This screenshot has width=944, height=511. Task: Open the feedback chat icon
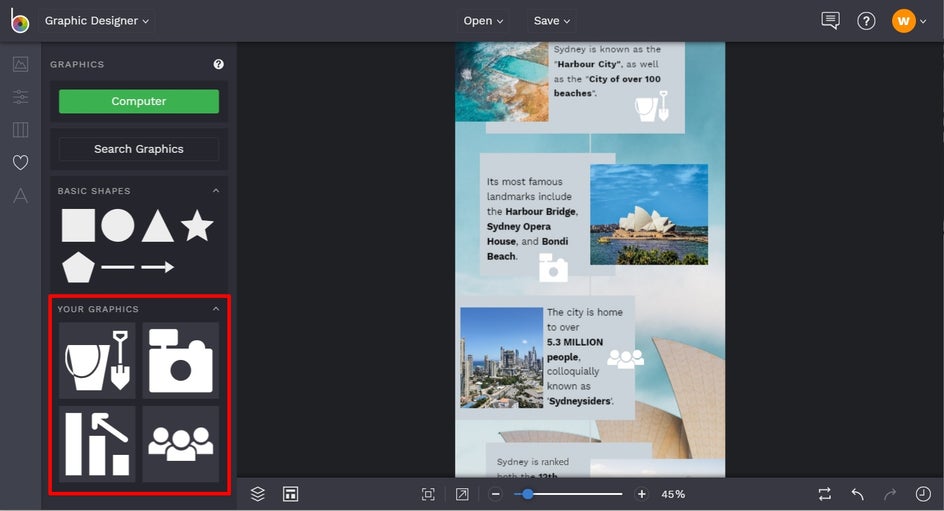(x=830, y=20)
